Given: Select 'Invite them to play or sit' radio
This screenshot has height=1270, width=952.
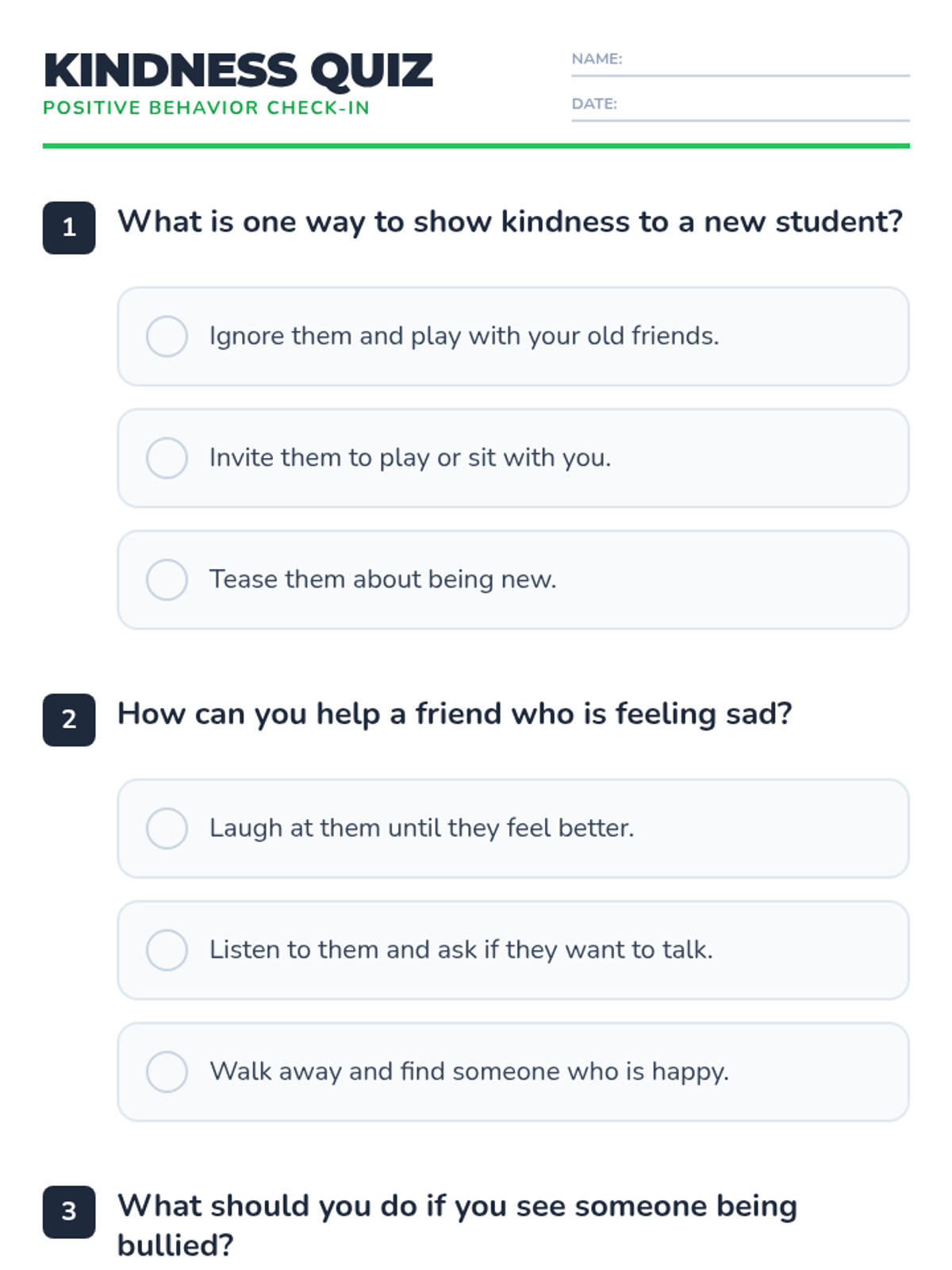Looking at the screenshot, I should [x=167, y=458].
